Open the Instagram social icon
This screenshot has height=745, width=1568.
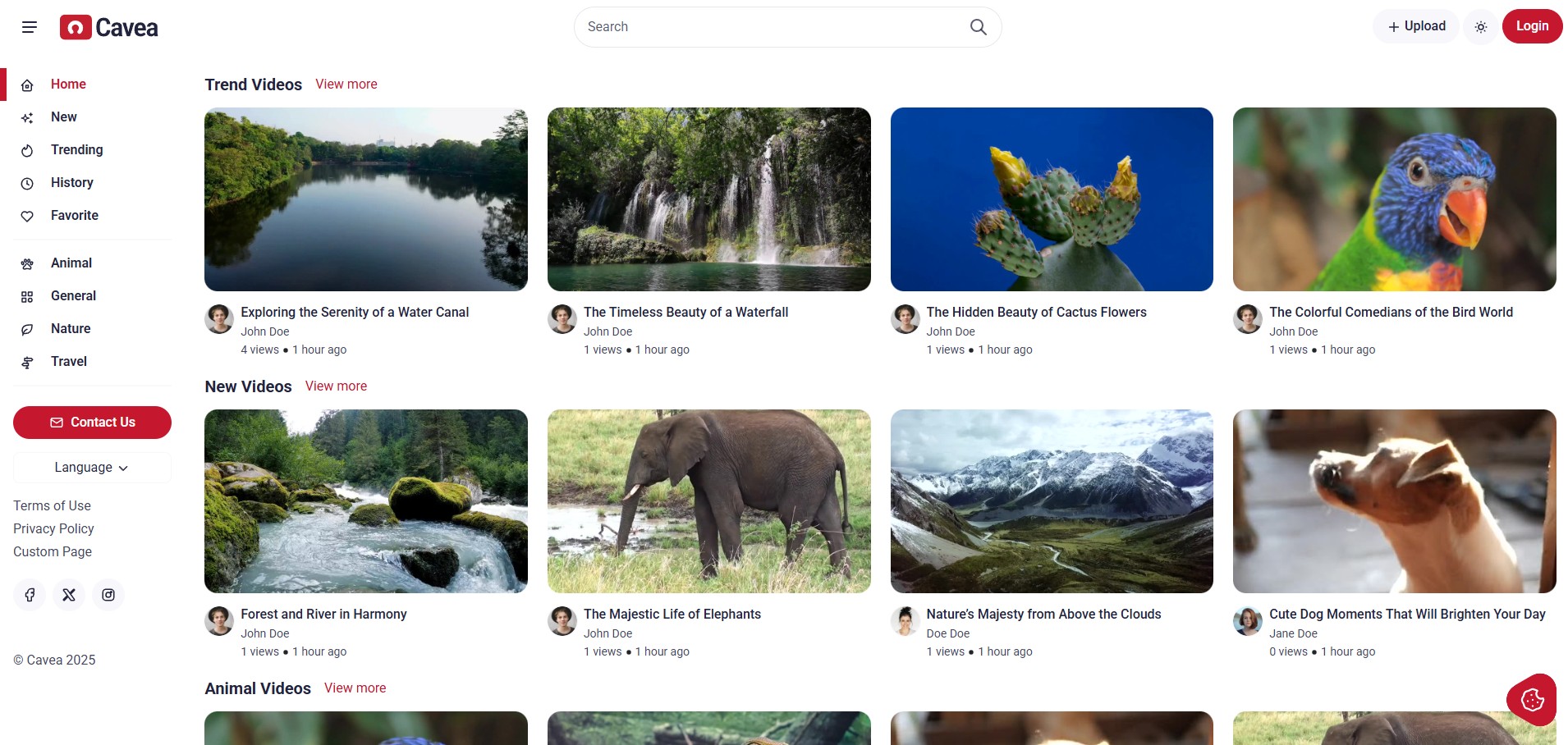coord(108,595)
